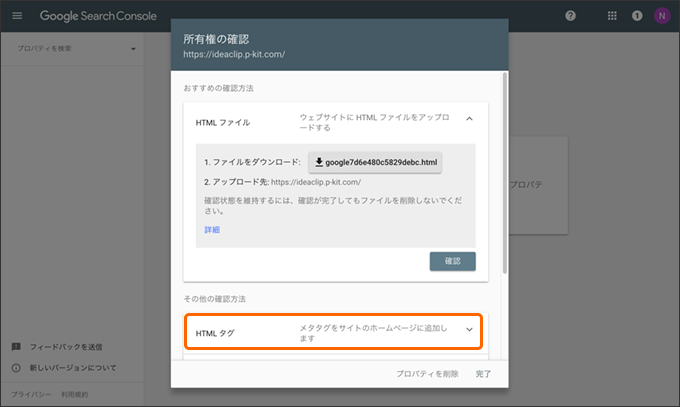Click the info icon for new version
This screenshot has width=680, height=407.
(x=16, y=368)
